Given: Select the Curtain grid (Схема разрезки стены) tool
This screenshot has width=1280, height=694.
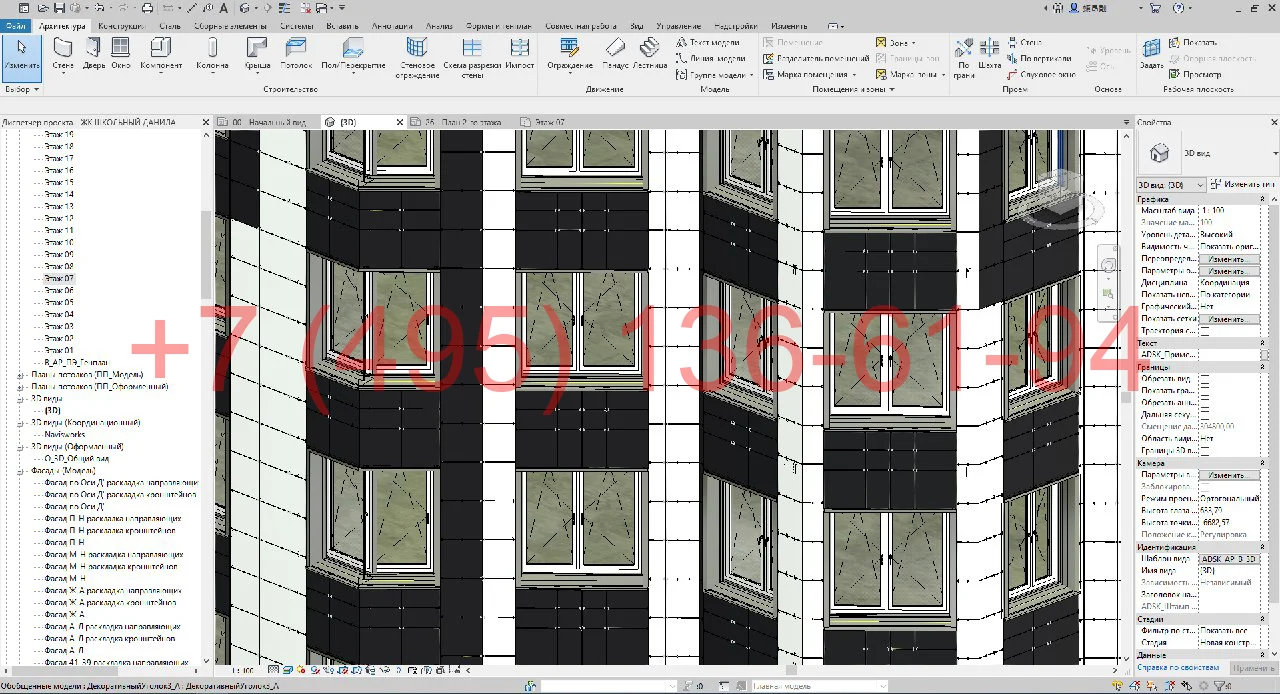Looking at the screenshot, I should 472,58.
